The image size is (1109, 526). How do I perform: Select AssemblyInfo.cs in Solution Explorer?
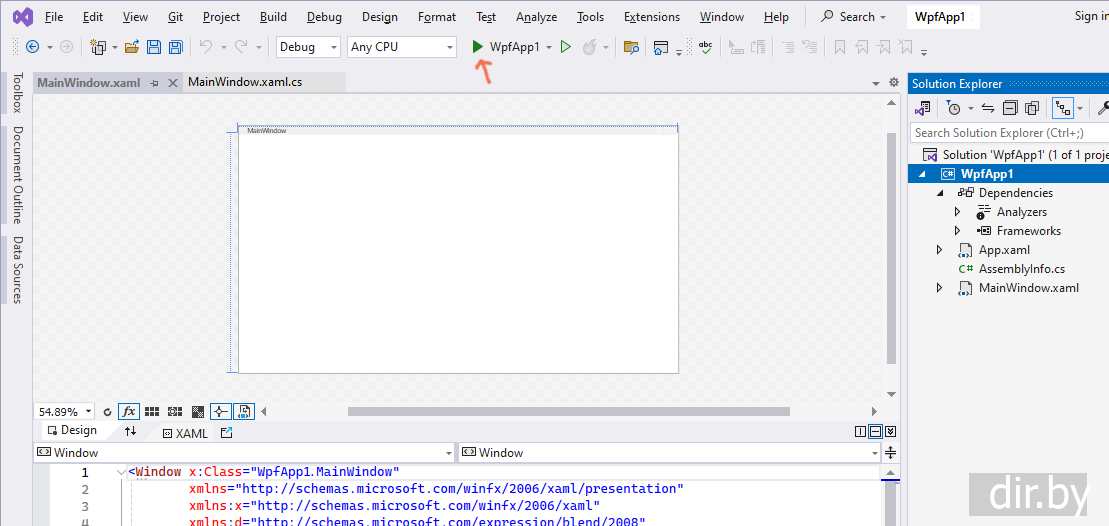tap(1021, 269)
